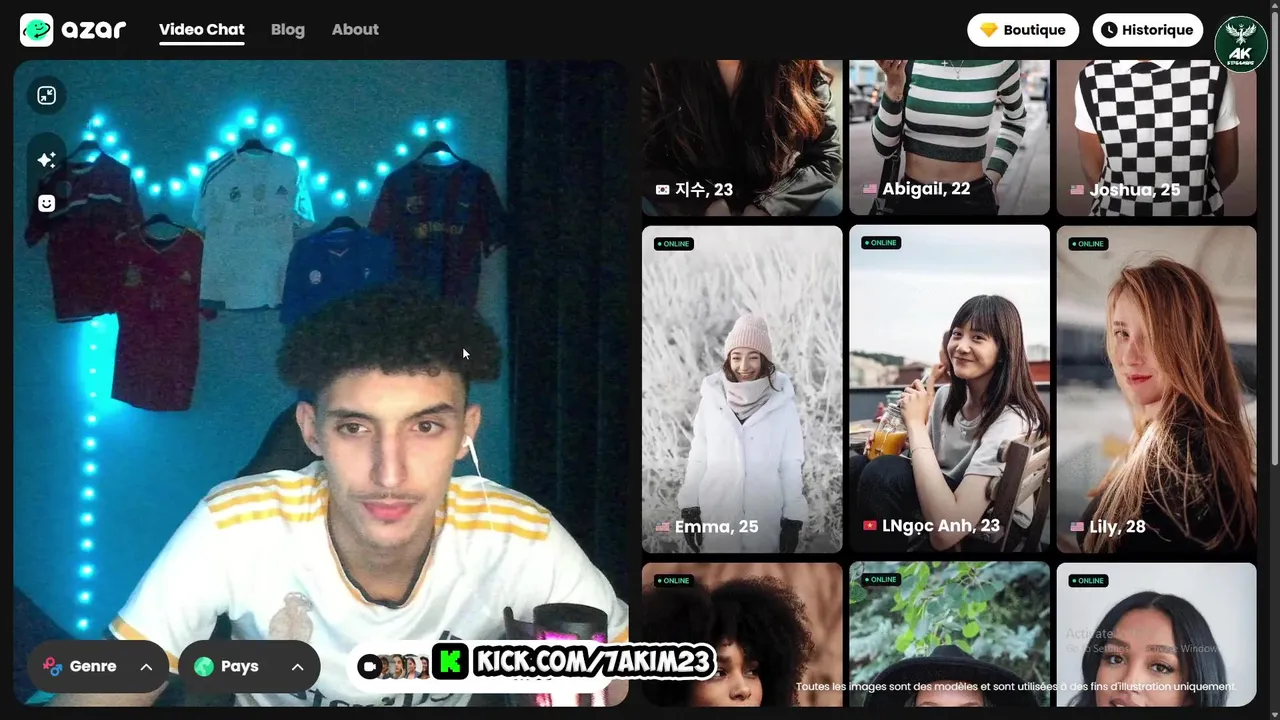The image size is (1280, 720).
Task: Click the viewer avatars in Kick banner
Action: point(405,666)
